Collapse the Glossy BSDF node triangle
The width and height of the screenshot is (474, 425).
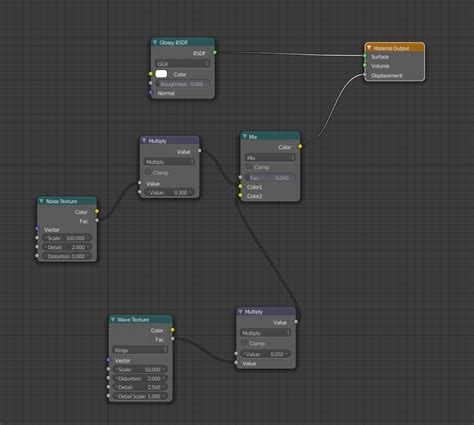[x=155, y=42]
